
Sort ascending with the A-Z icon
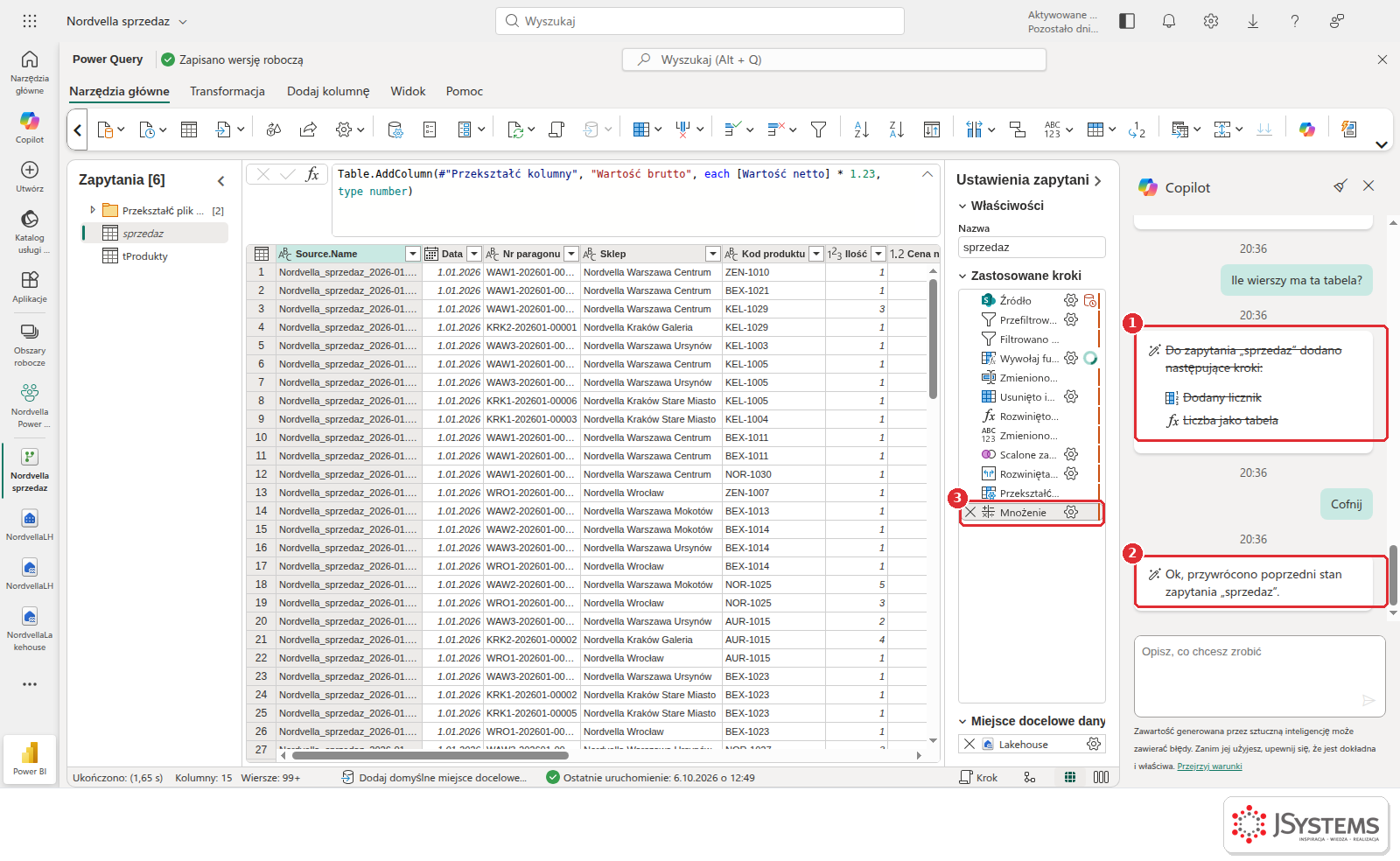861,129
